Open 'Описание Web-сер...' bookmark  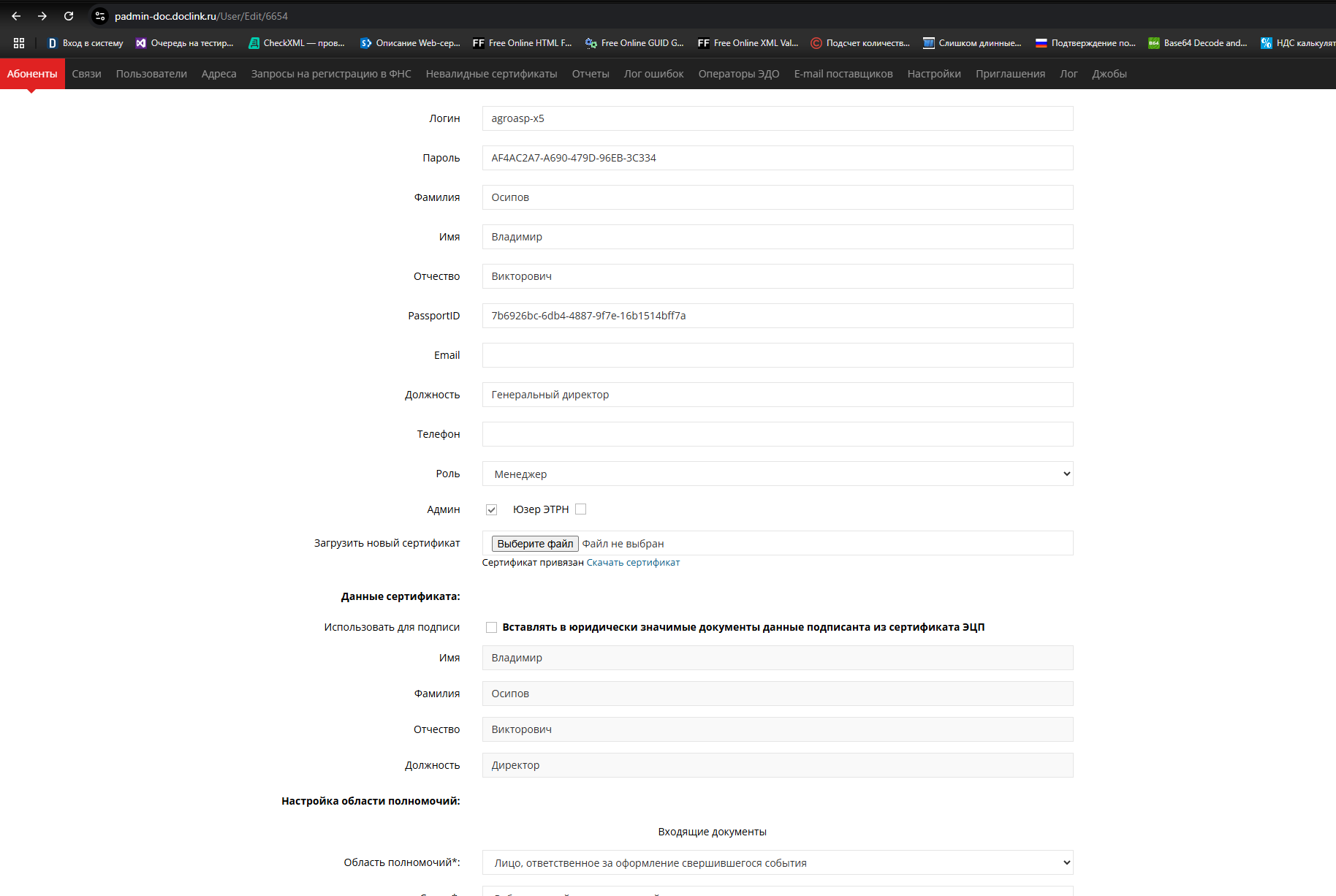pos(410,43)
